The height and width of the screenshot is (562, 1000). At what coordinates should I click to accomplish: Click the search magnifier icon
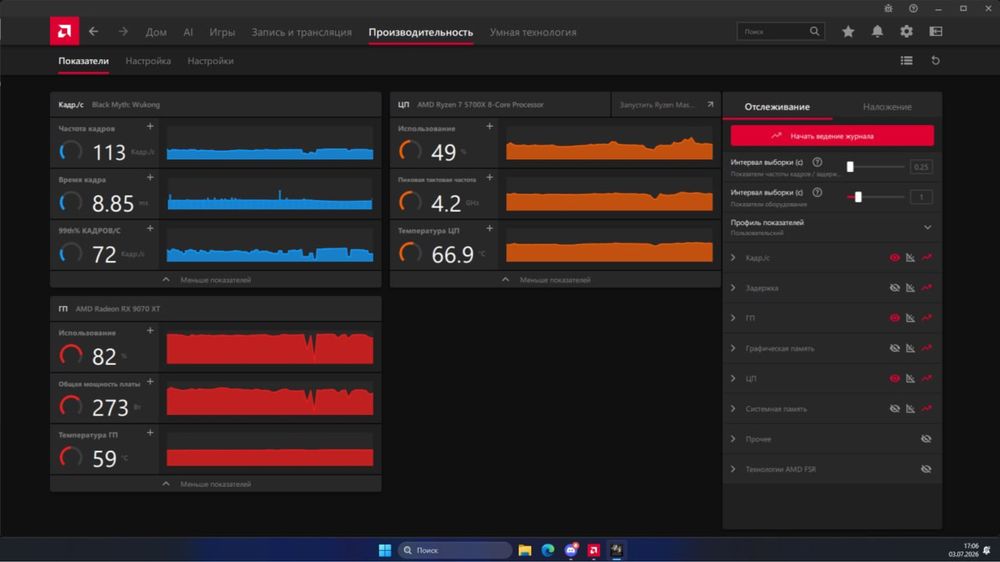coord(814,31)
